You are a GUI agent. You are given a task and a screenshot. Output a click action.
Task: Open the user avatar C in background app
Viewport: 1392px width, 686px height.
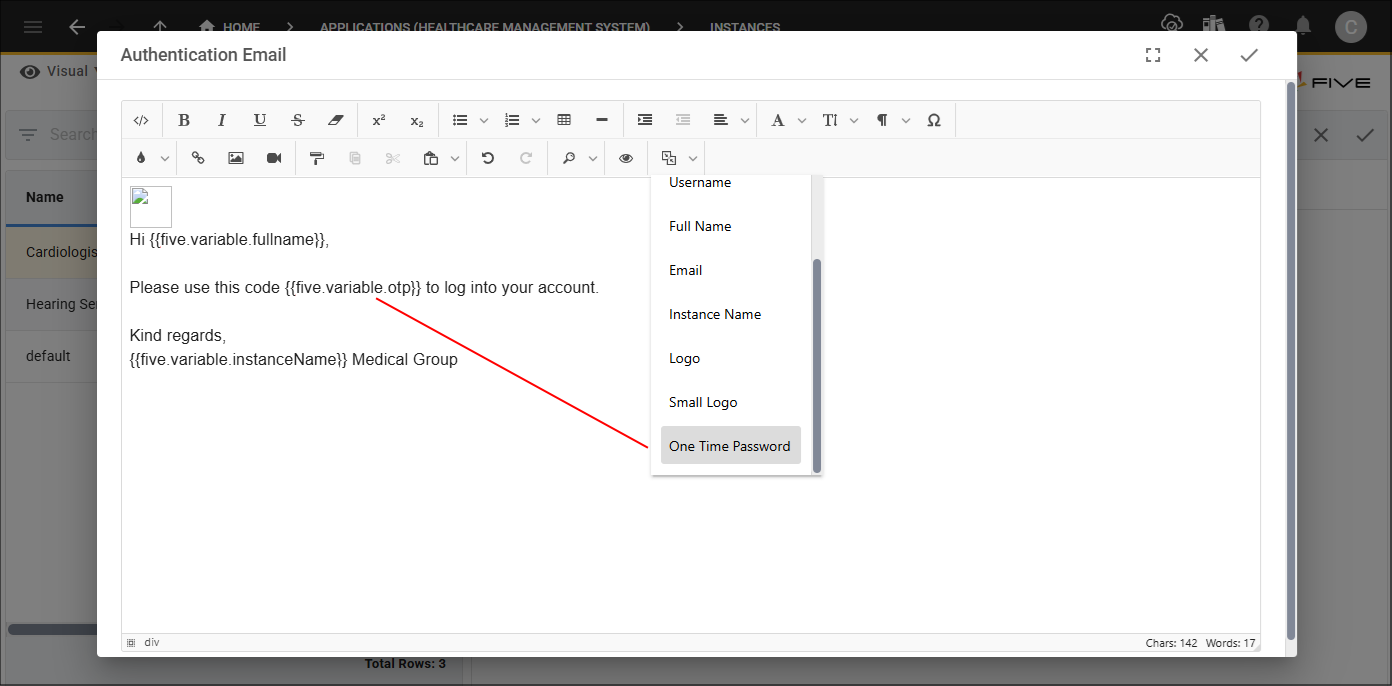[x=1351, y=27]
